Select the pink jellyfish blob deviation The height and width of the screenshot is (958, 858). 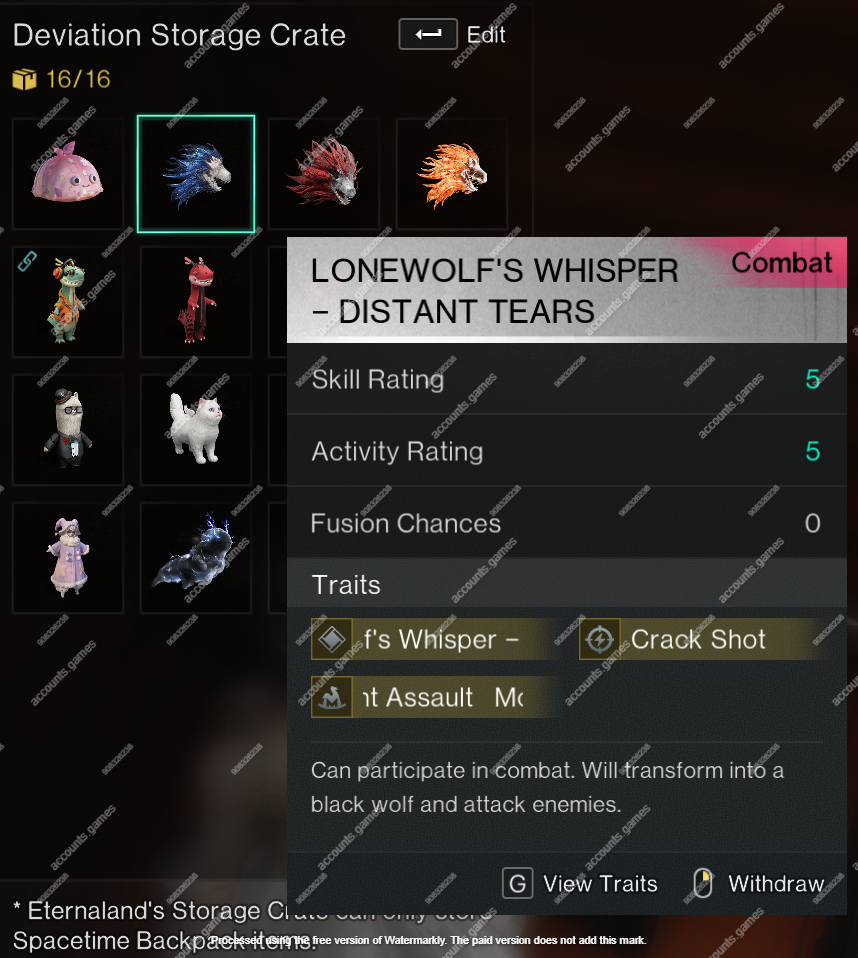[x=67, y=174]
